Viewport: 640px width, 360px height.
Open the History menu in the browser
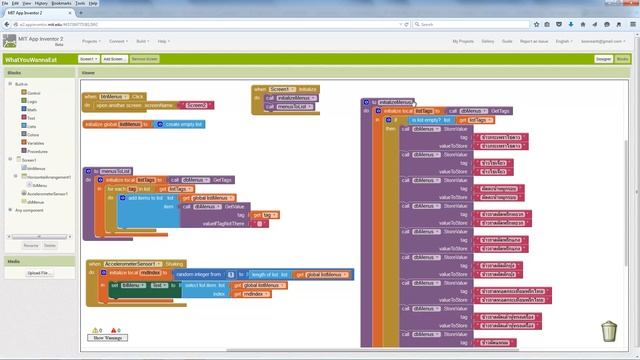[x=41, y=3]
